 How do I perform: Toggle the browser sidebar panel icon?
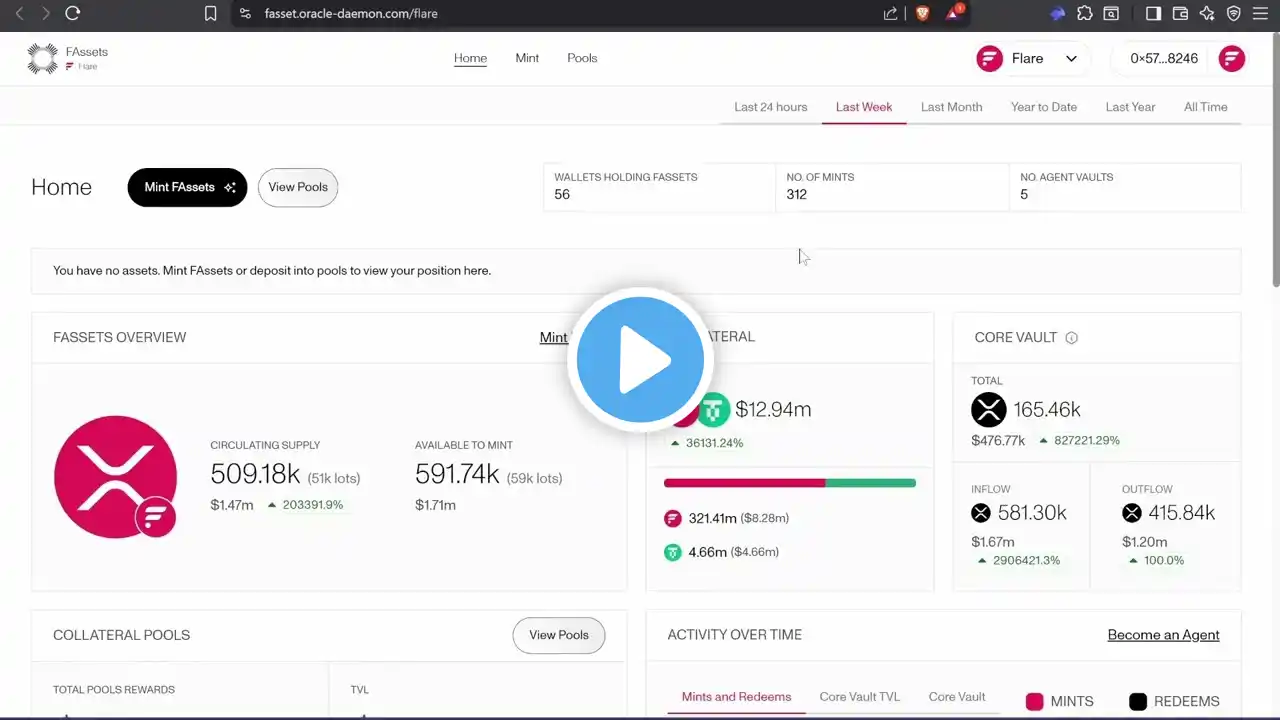(x=1153, y=13)
